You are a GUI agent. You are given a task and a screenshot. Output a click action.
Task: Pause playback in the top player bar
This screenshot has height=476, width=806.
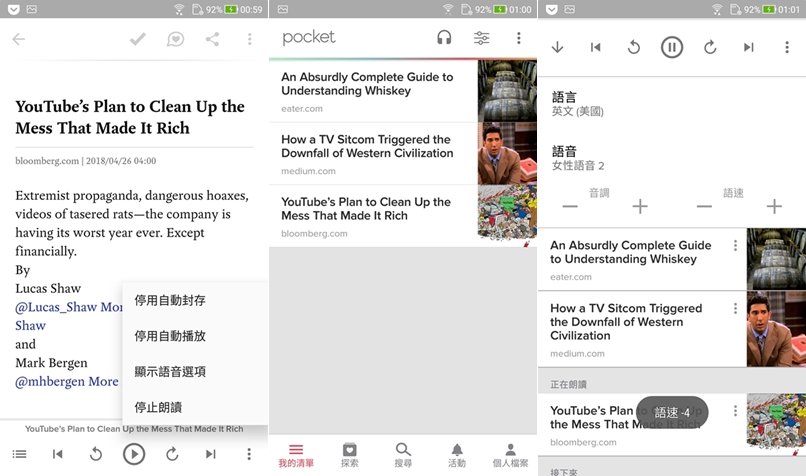tap(672, 47)
